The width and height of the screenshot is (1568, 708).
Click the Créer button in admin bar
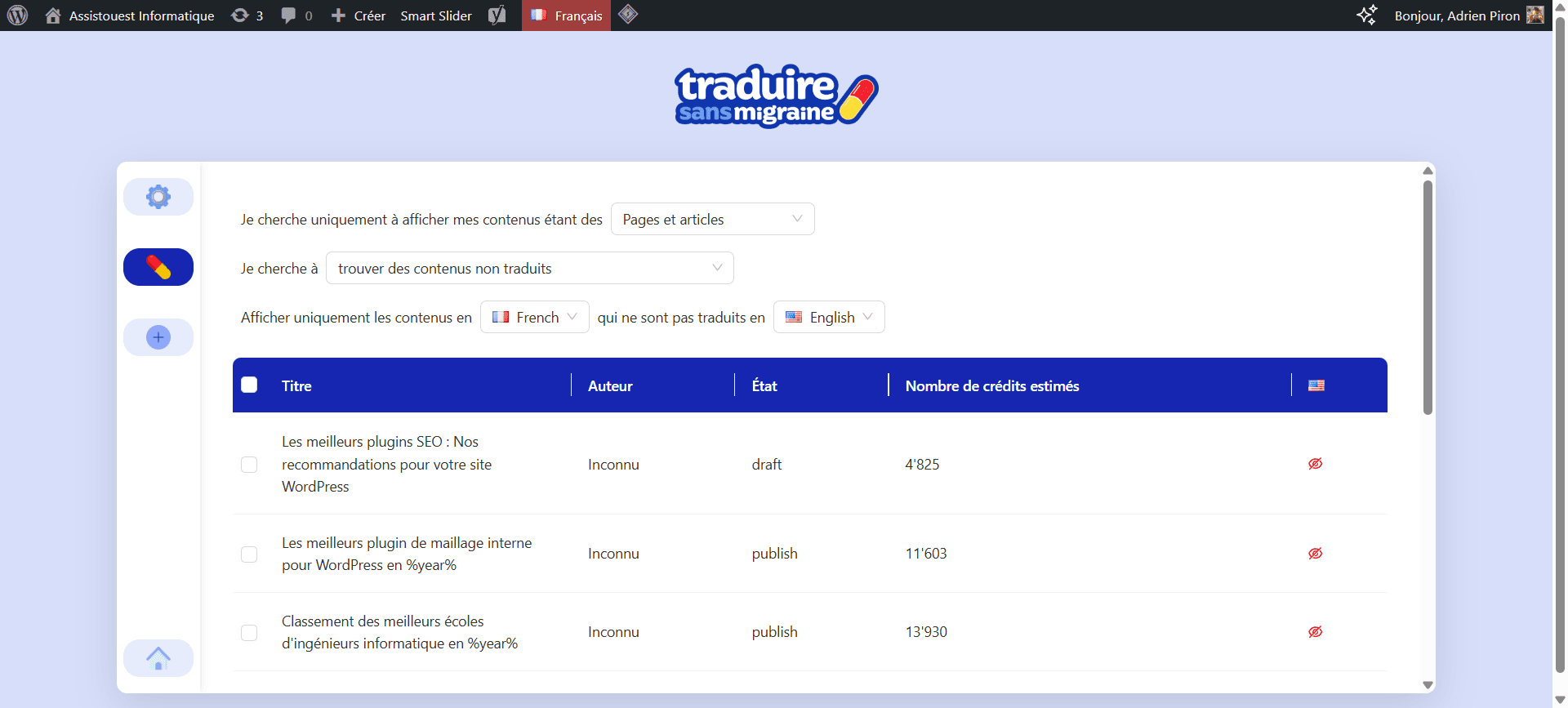pos(359,16)
